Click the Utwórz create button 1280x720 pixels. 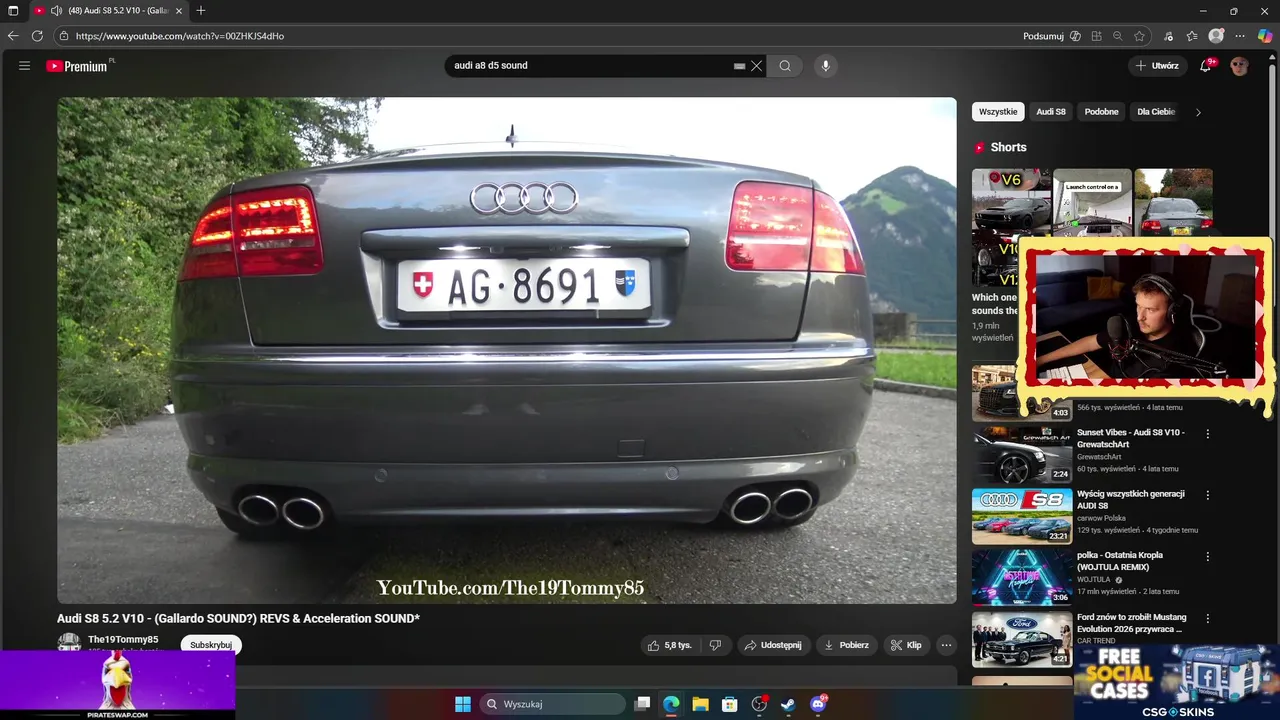tap(1157, 66)
